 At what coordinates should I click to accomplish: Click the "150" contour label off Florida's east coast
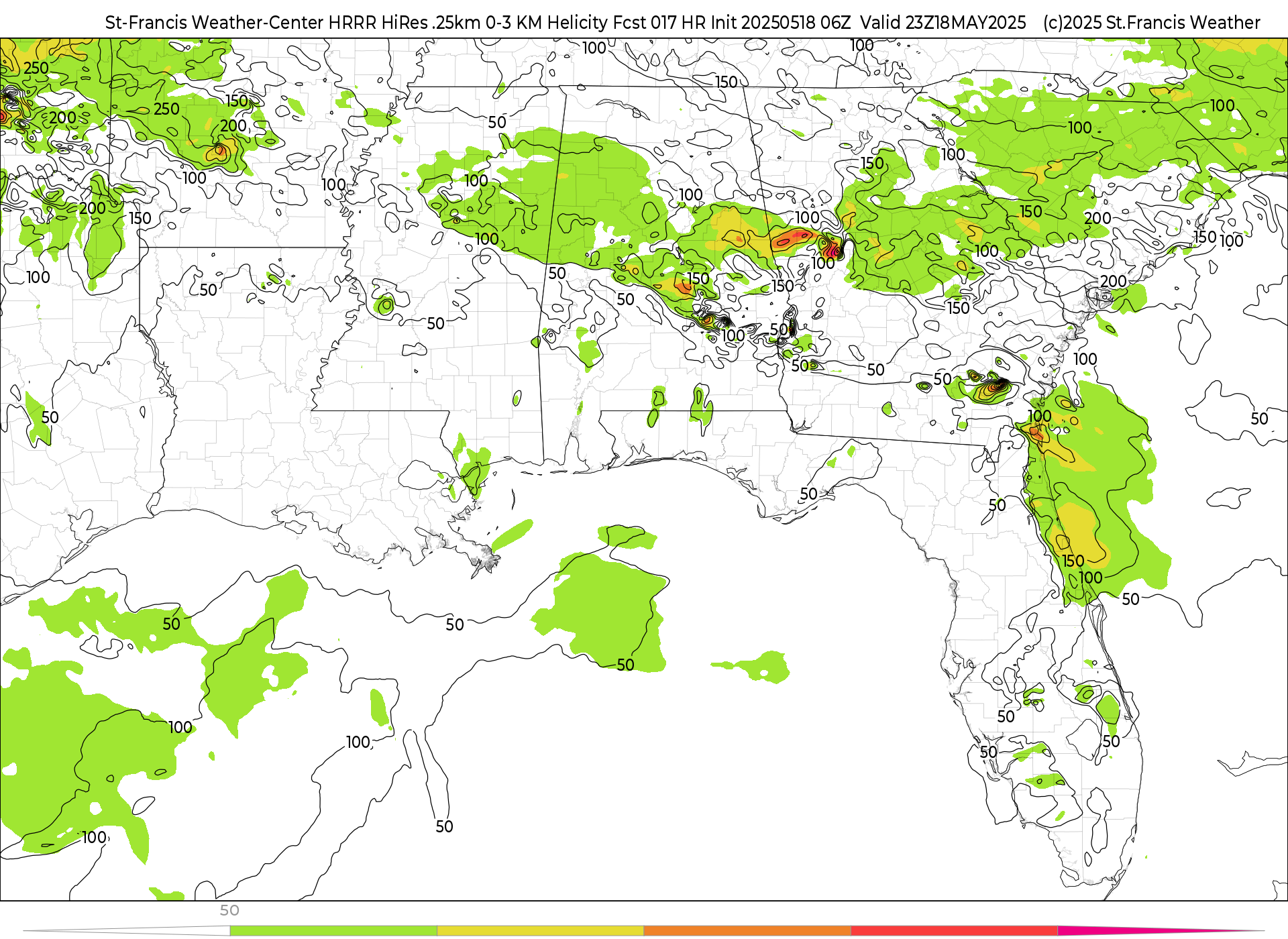point(1073,561)
